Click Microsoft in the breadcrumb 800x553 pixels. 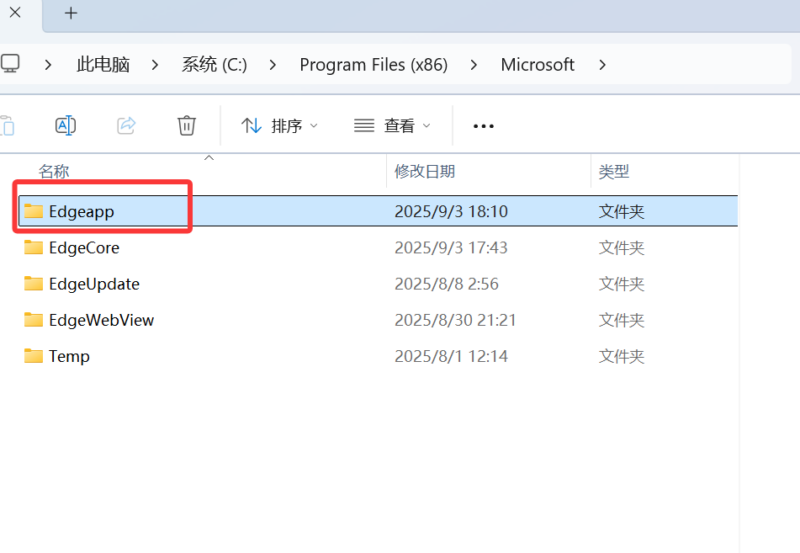point(537,65)
